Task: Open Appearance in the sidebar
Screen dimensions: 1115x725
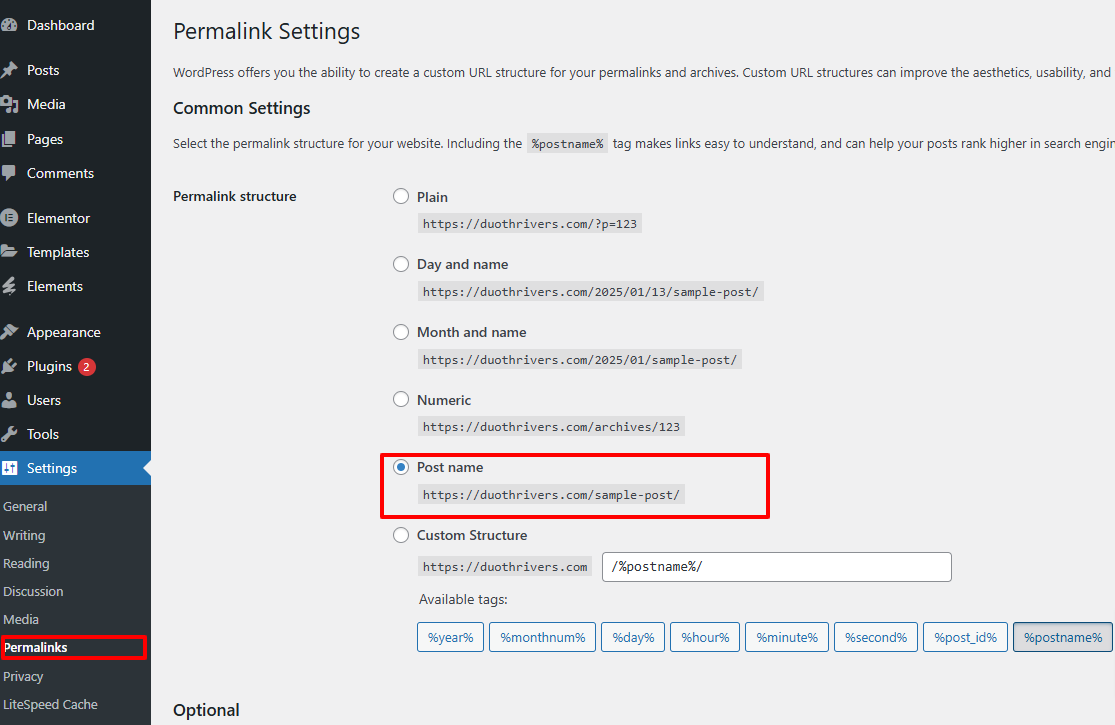Action: click(64, 333)
